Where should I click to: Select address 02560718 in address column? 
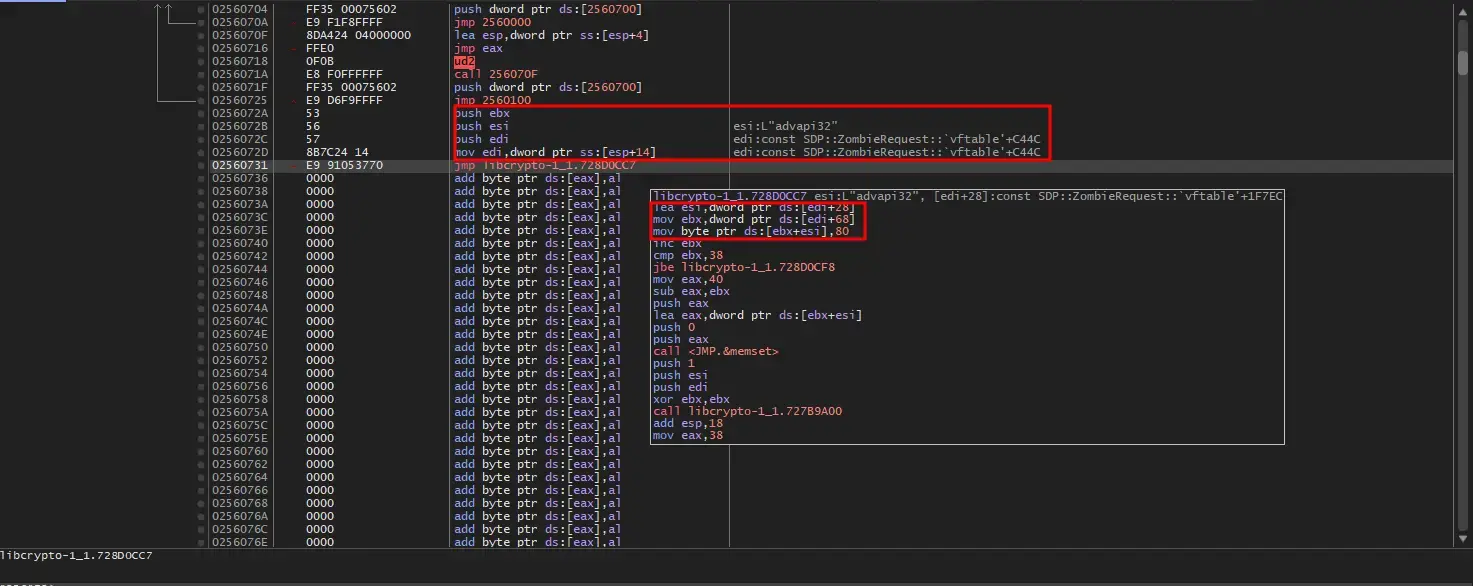point(240,61)
